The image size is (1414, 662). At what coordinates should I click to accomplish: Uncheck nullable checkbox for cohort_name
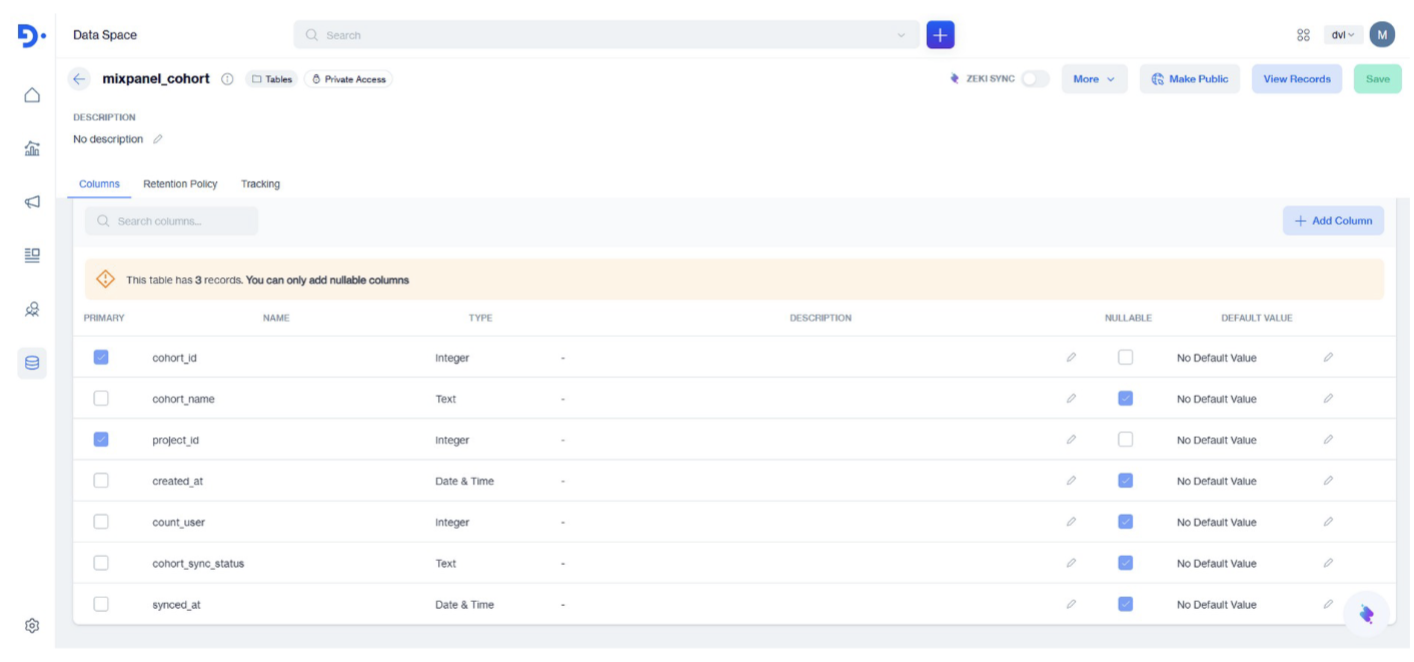pos(1125,398)
